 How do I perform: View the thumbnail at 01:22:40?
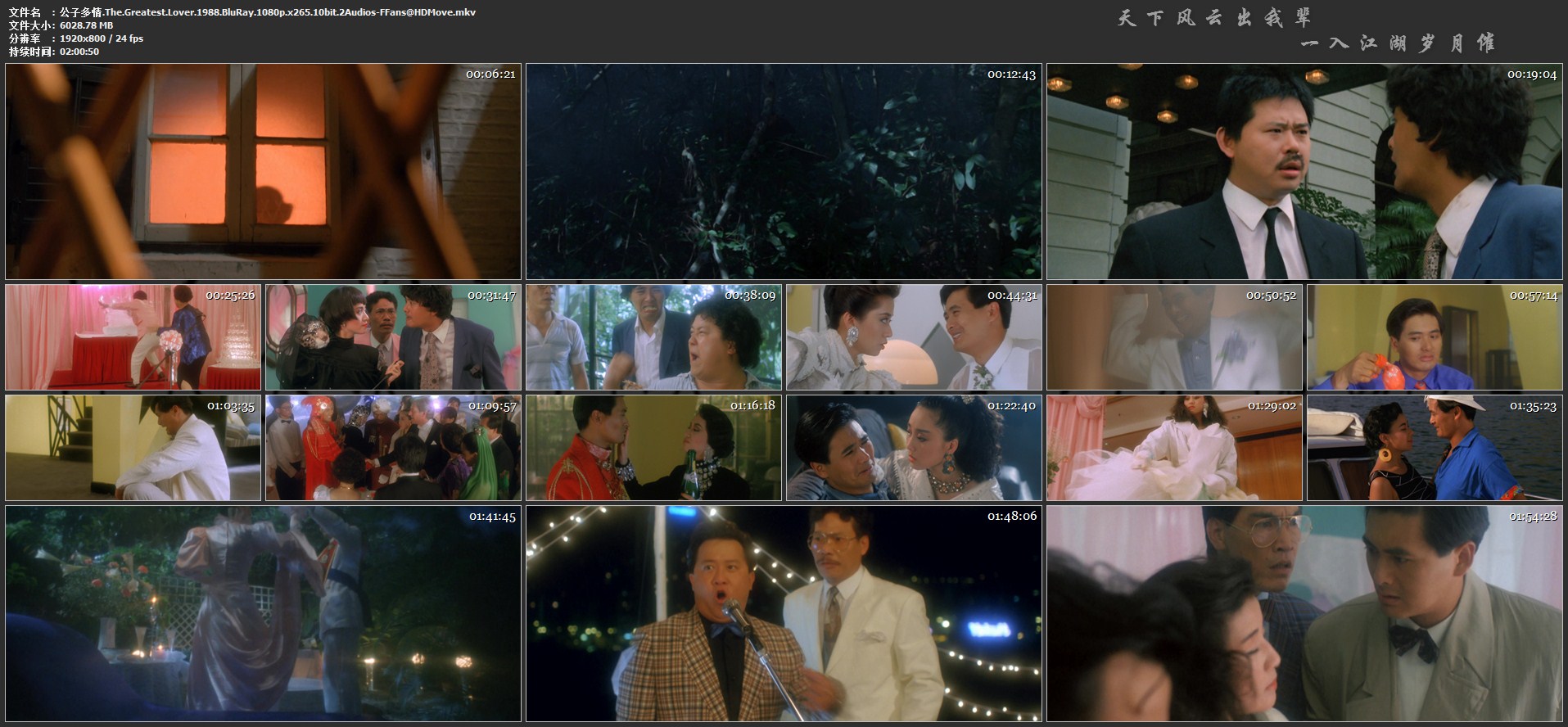914,448
